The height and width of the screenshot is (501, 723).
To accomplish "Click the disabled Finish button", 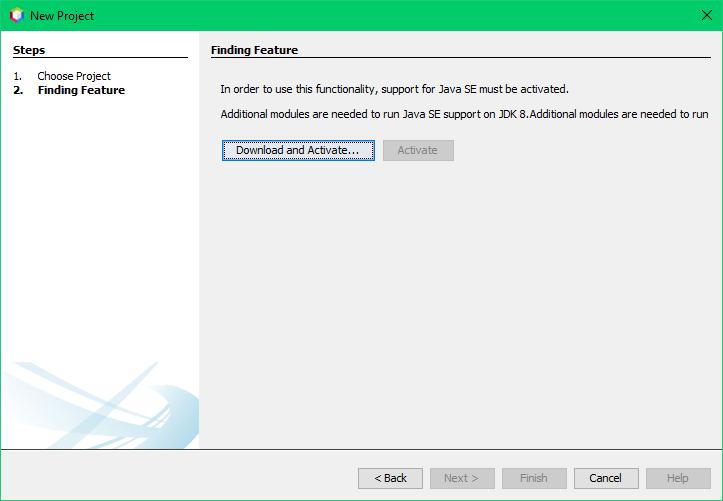I will [534, 478].
